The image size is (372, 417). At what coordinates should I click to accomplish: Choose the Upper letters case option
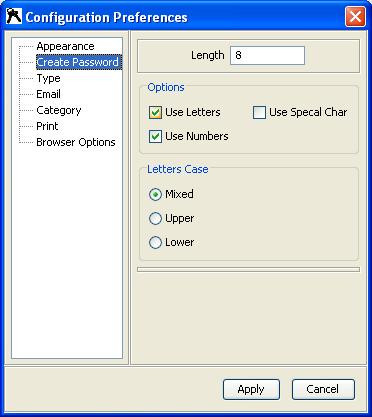pos(155,219)
